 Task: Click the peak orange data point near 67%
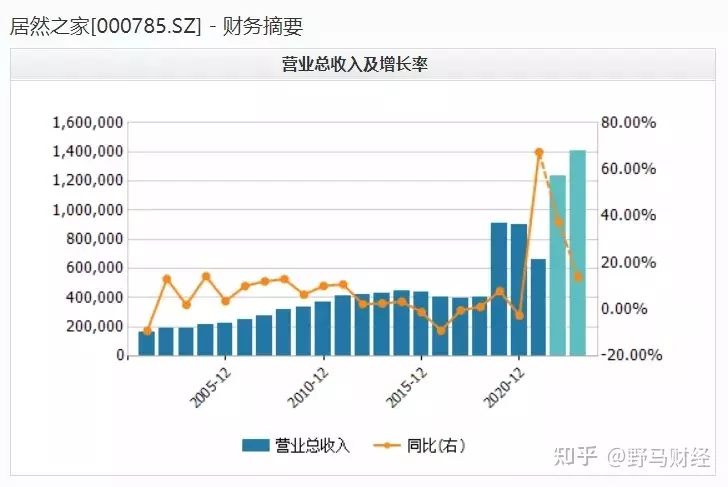(539, 152)
